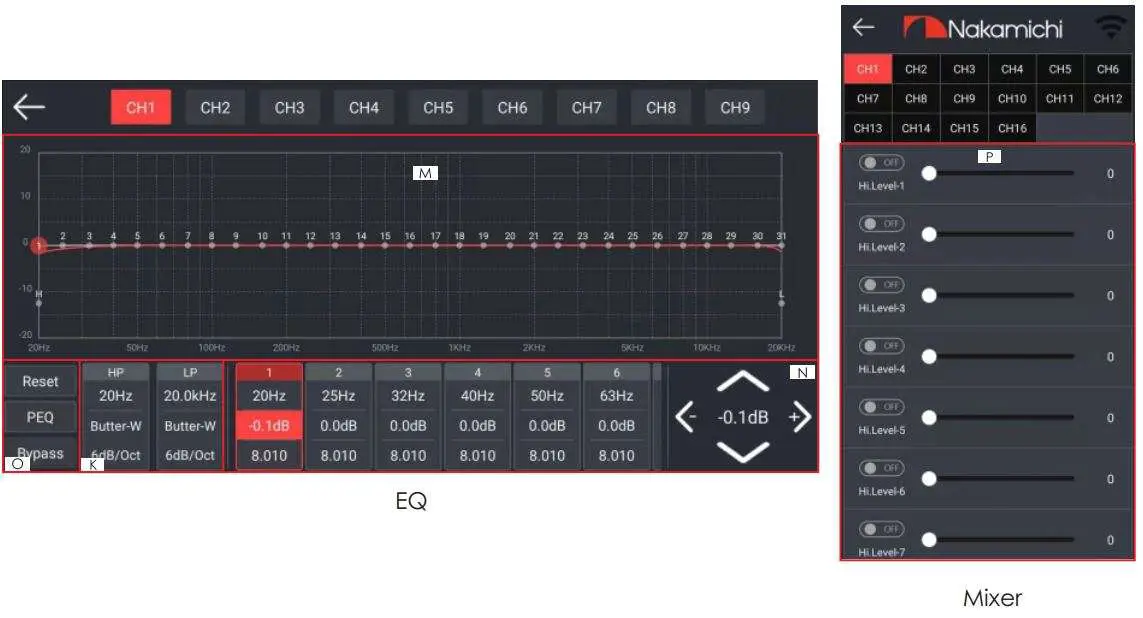Switch to the CH5 EQ tab
The width and height of the screenshot is (1143, 618).
point(437,107)
